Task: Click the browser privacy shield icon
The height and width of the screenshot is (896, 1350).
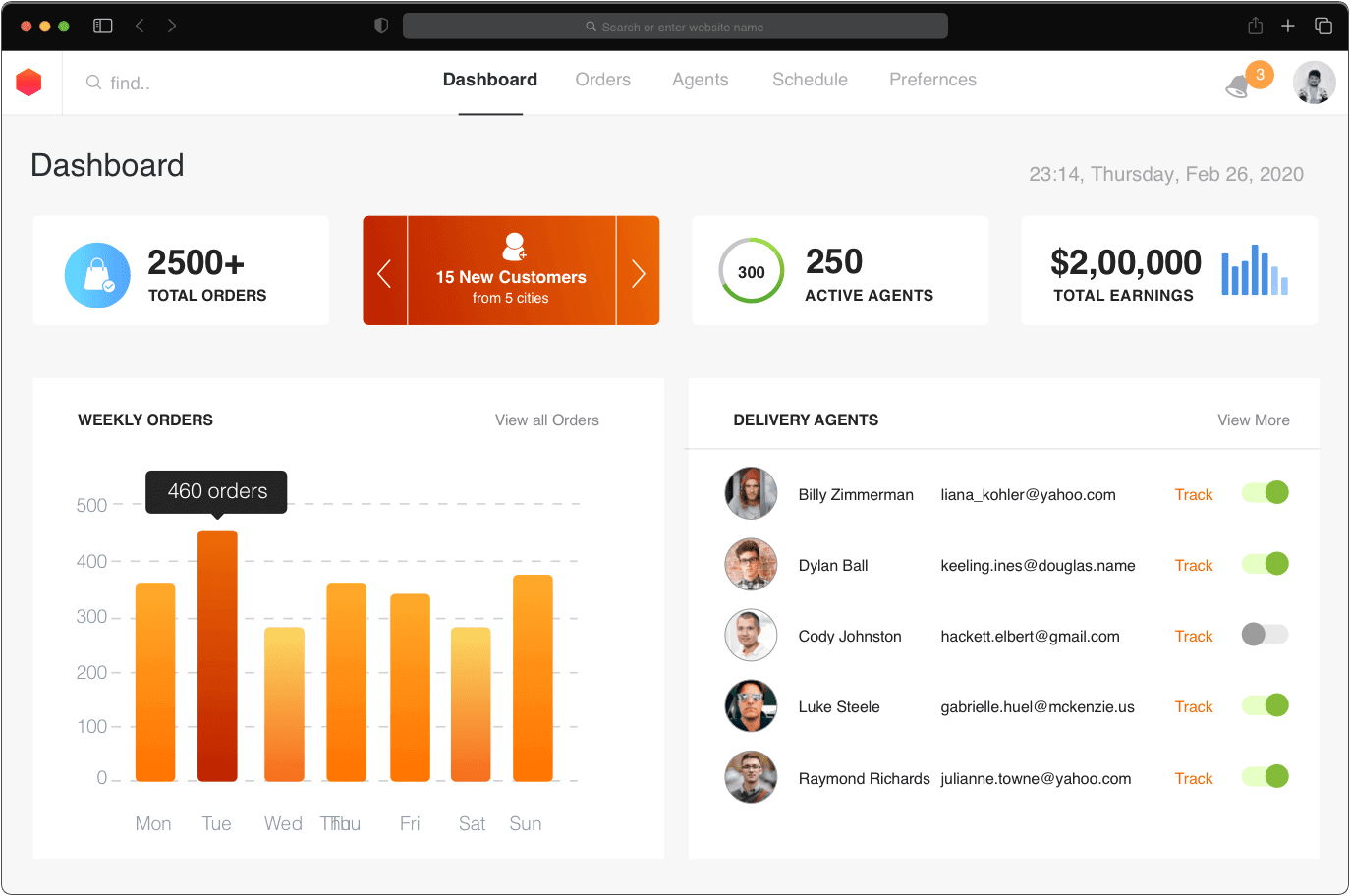Action: pyautogui.click(x=381, y=27)
